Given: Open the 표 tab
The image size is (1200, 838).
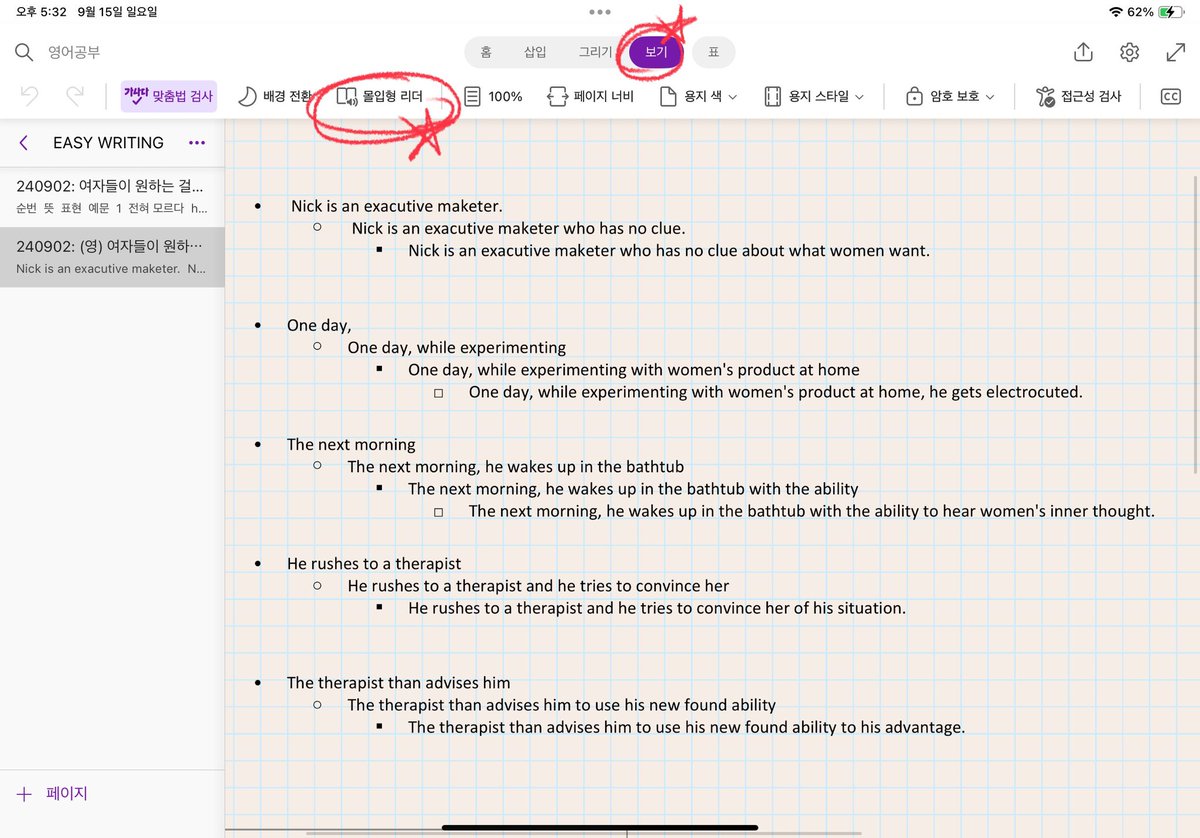Looking at the screenshot, I should [x=713, y=52].
